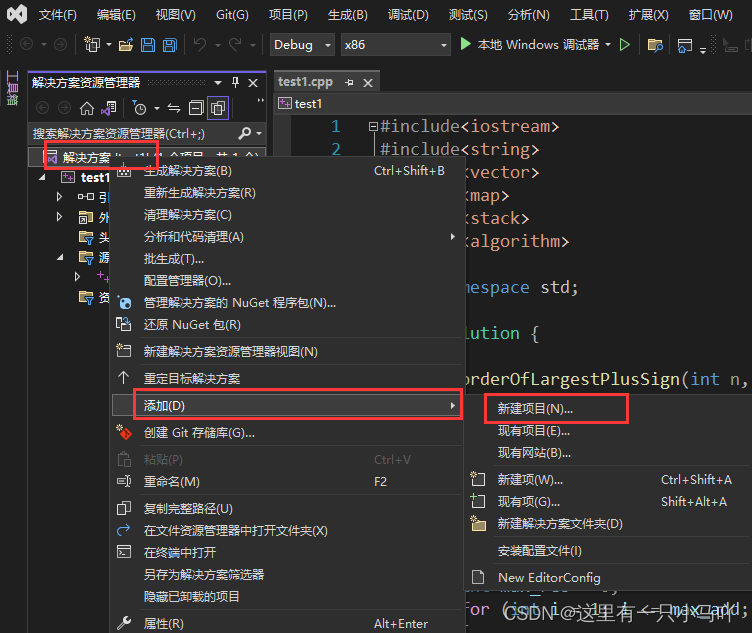
Task: Start the 本地 Windows 调试器
Action: [529, 45]
